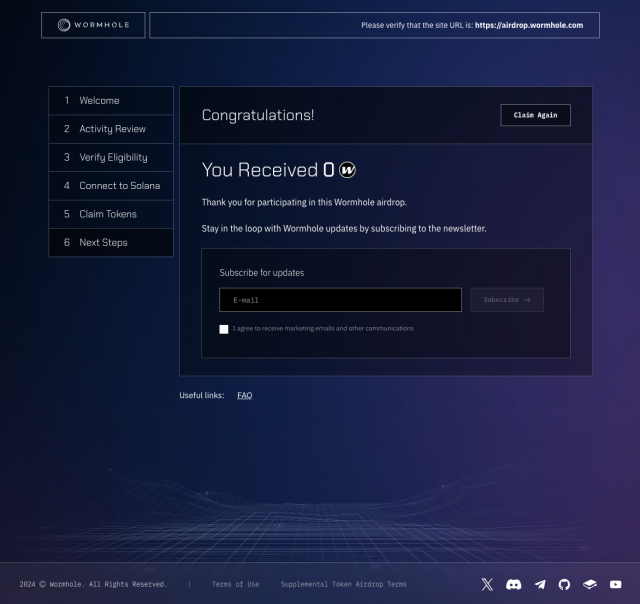
Task: Click the marketing emails agreement text
Action: [323, 329]
